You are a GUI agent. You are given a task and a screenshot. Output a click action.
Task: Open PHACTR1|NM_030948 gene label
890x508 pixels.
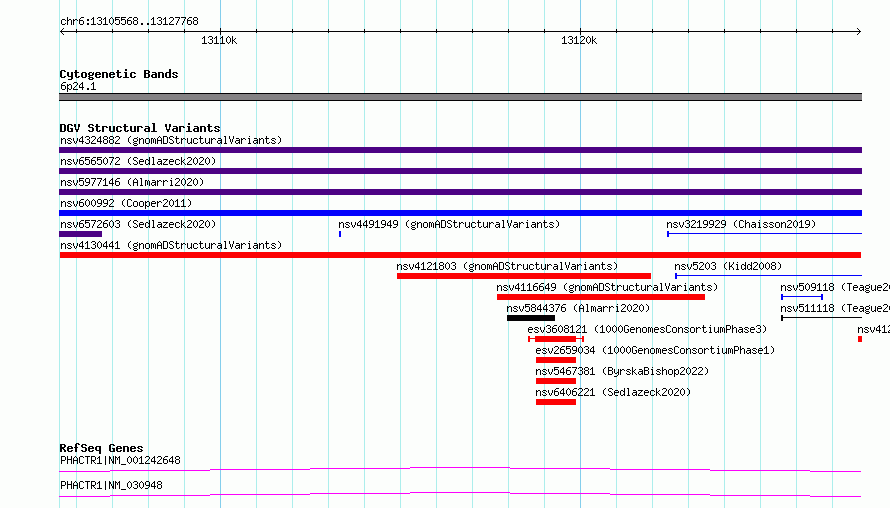[111, 485]
